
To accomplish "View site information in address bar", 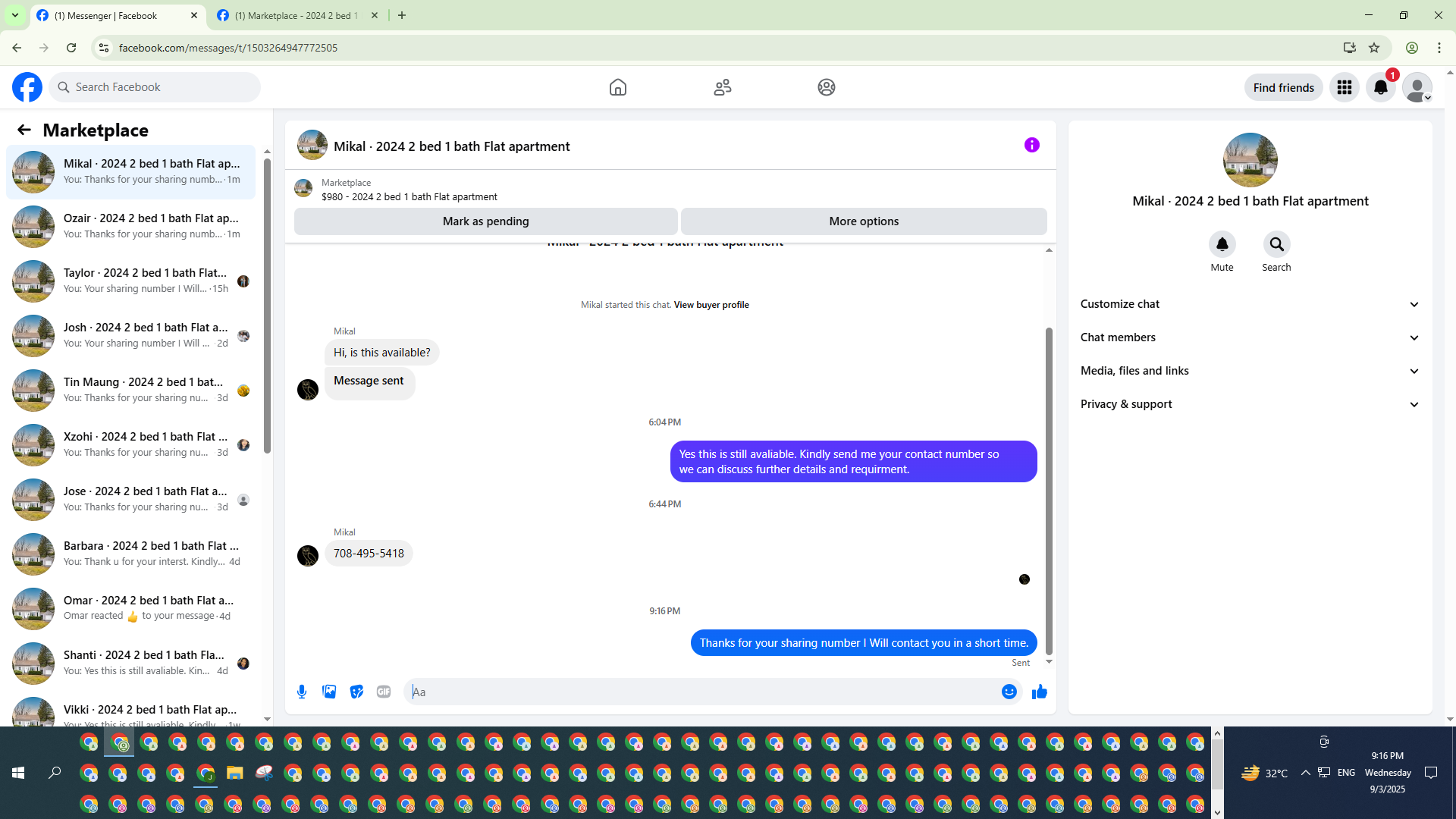I will click(104, 48).
